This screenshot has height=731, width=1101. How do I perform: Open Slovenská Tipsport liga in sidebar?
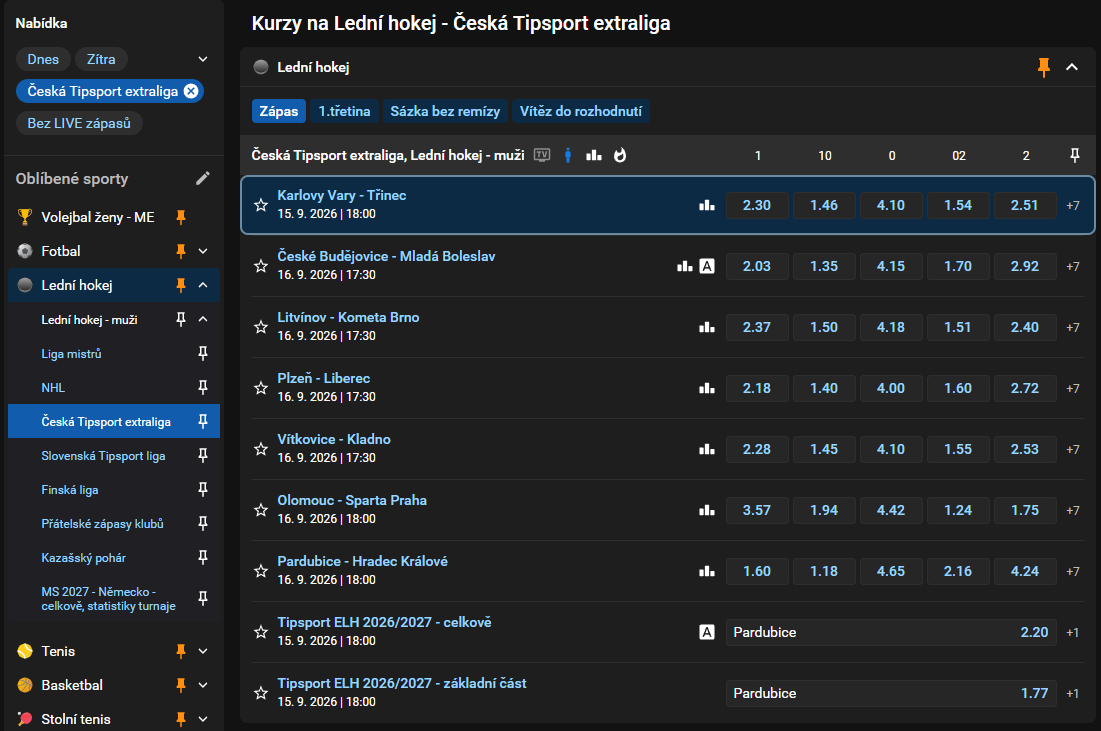coord(103,456)
